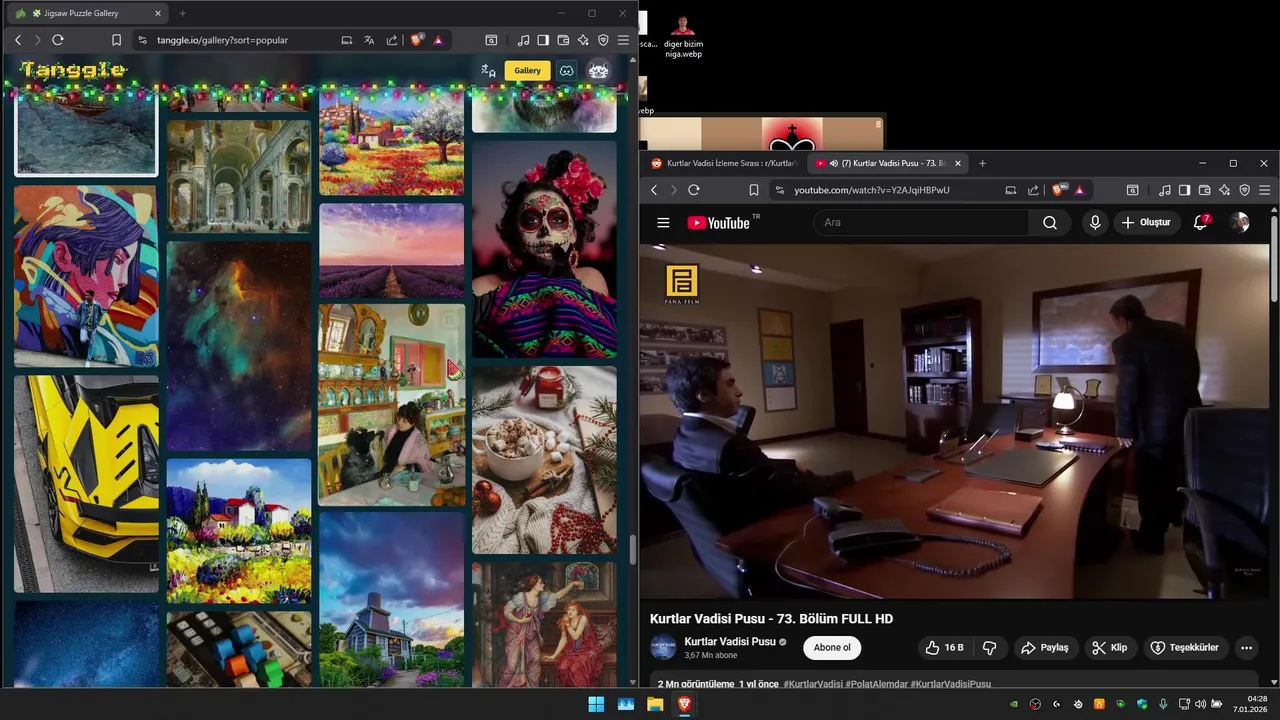Click the Tanggle logo
The height and width of the screenshot is (720, 1280).
click(x=73, y=70)
